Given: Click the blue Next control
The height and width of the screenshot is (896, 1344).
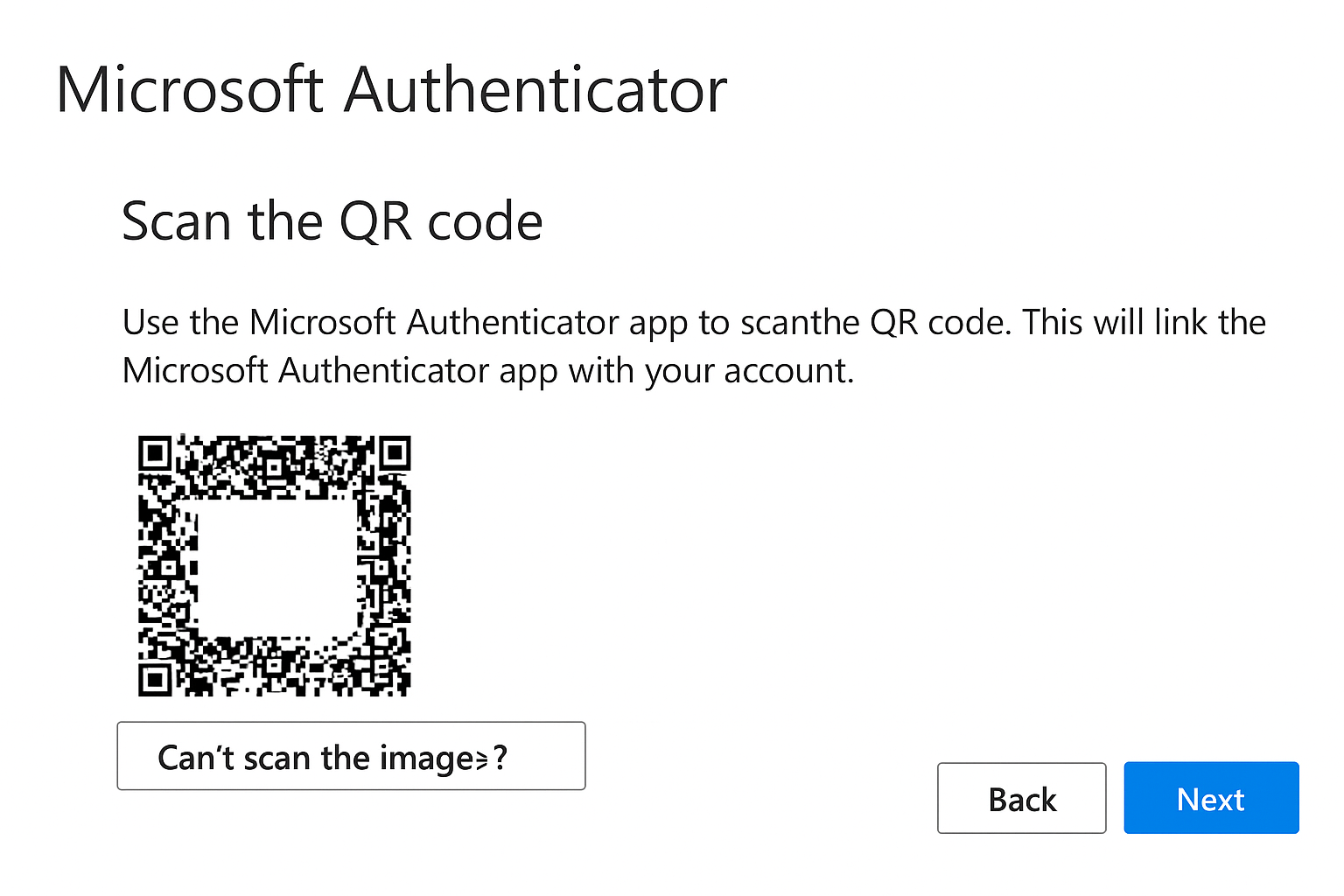Looking at the screenshot, I should point(1211,798).
